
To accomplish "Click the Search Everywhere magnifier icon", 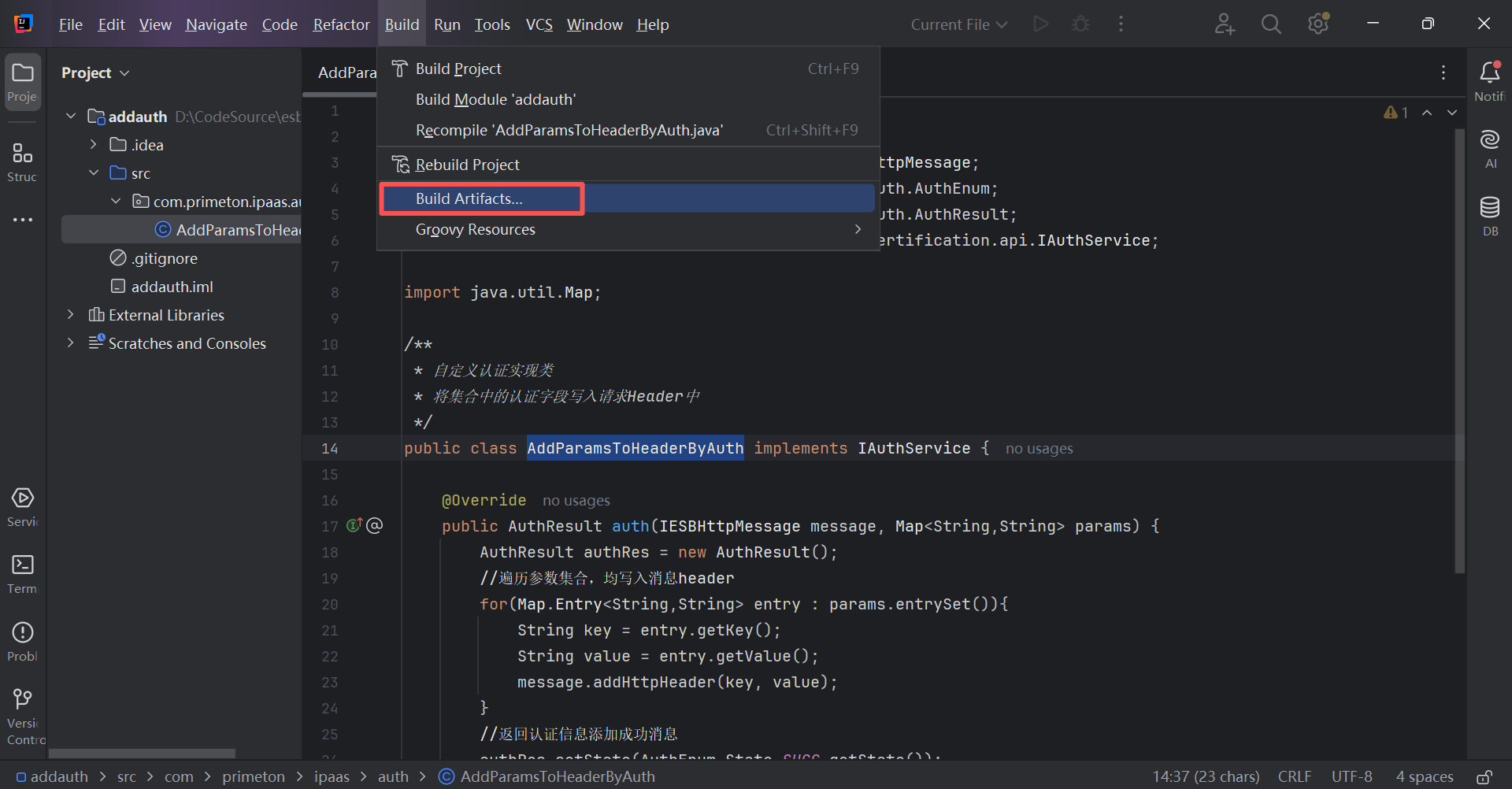I will click(1271, 24).
